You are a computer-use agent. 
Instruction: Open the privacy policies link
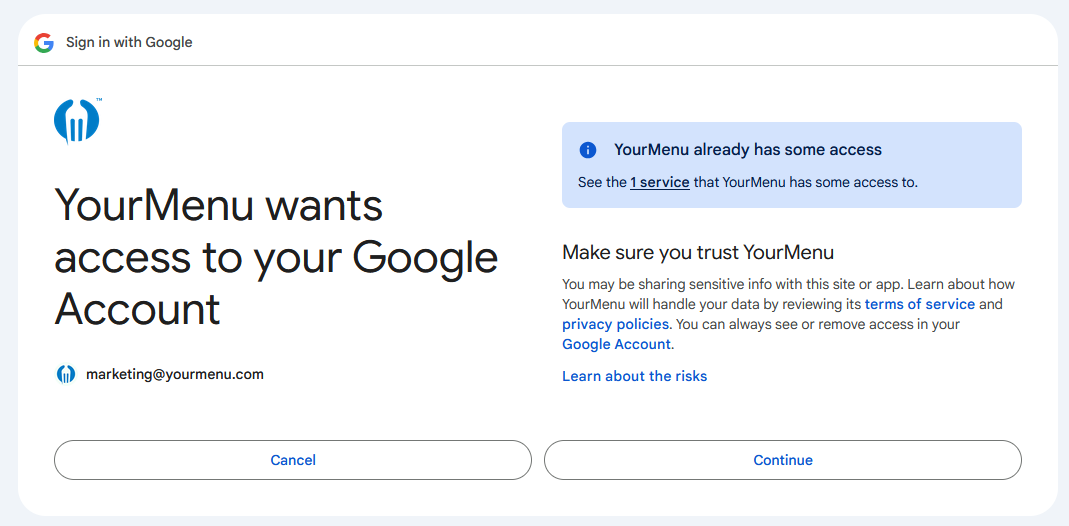(615, 324)
